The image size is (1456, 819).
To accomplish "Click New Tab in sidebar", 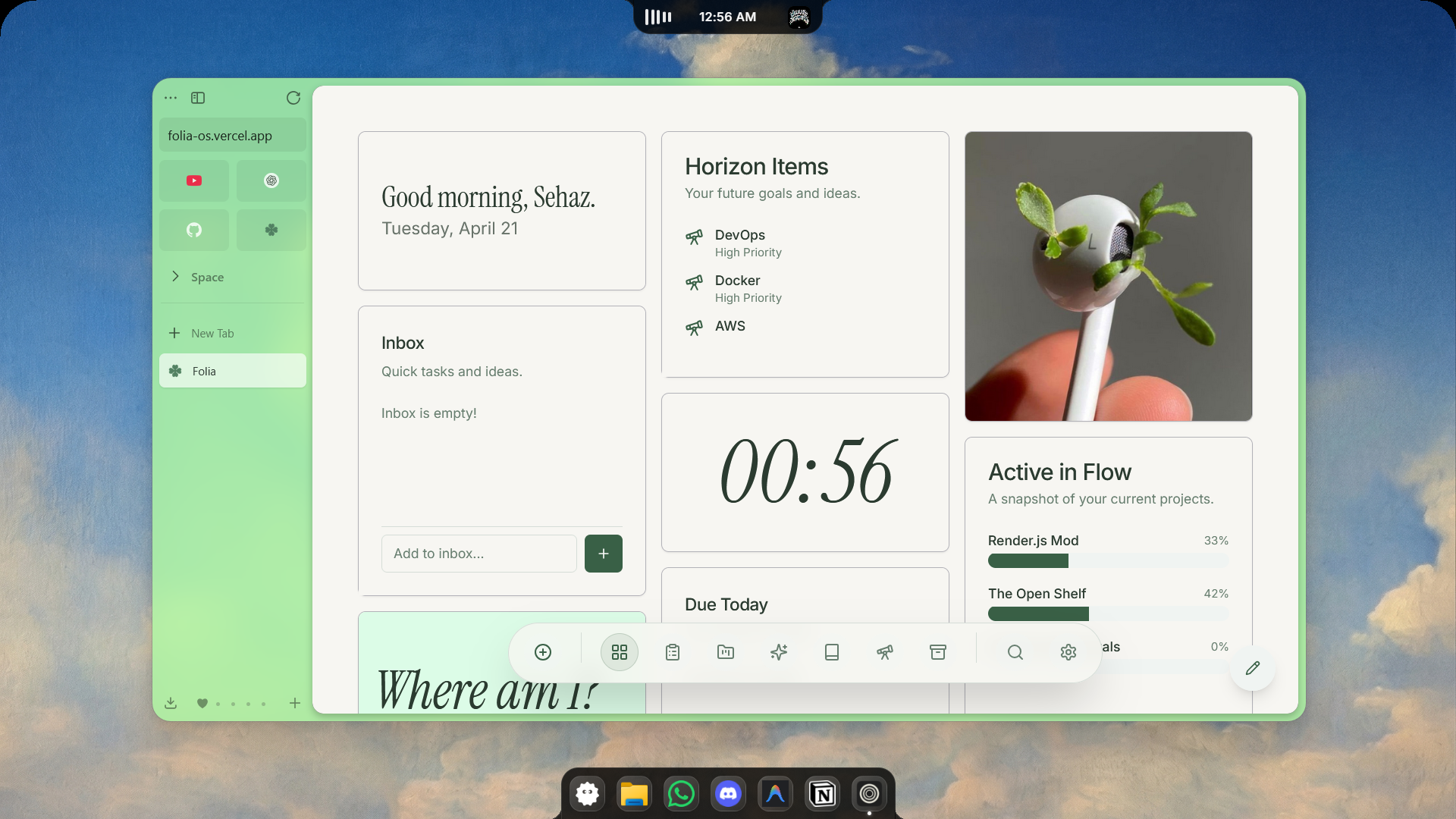I will tap(233, 334).
